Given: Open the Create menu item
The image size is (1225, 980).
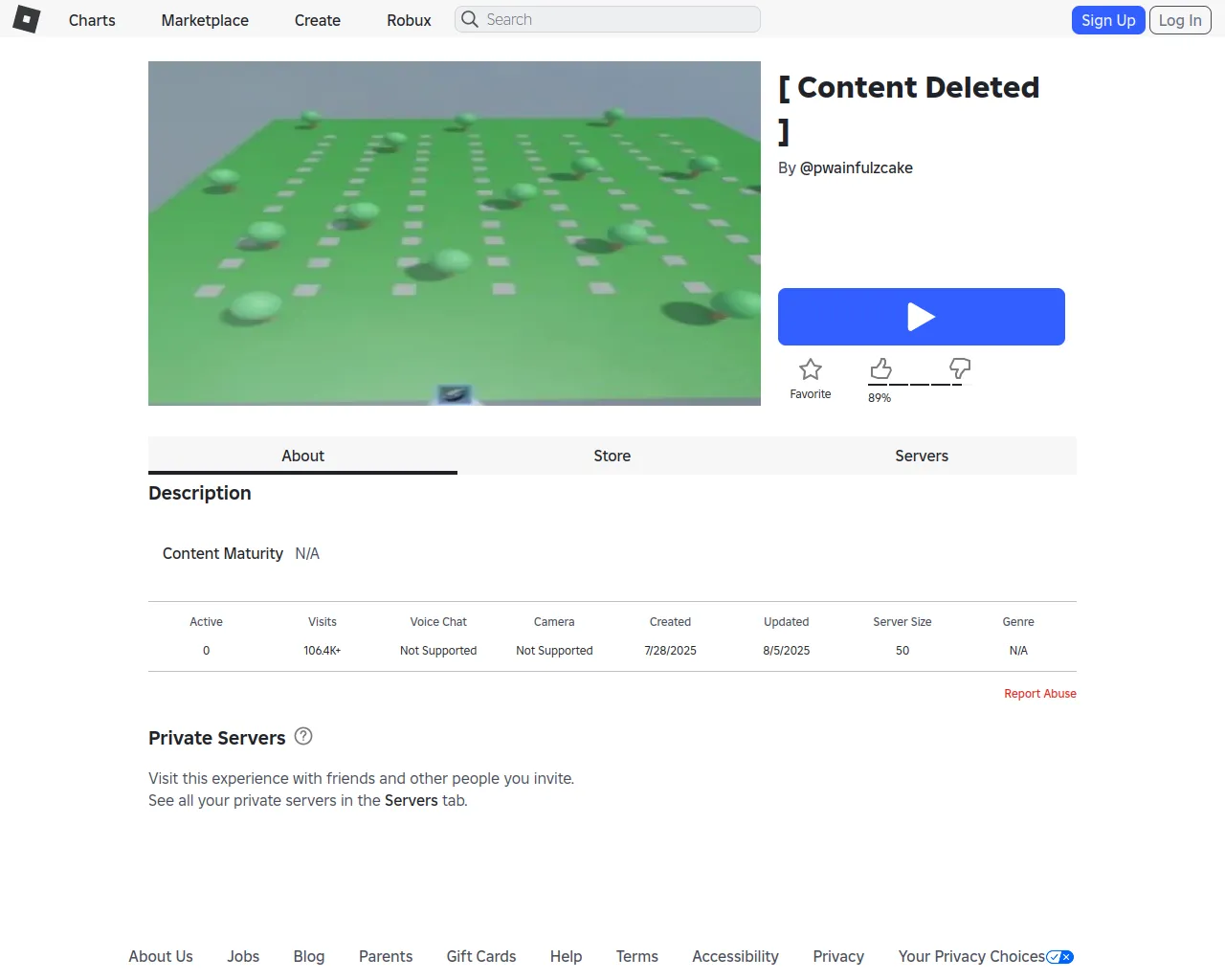Looking at the screenshot, I should 318,20.
